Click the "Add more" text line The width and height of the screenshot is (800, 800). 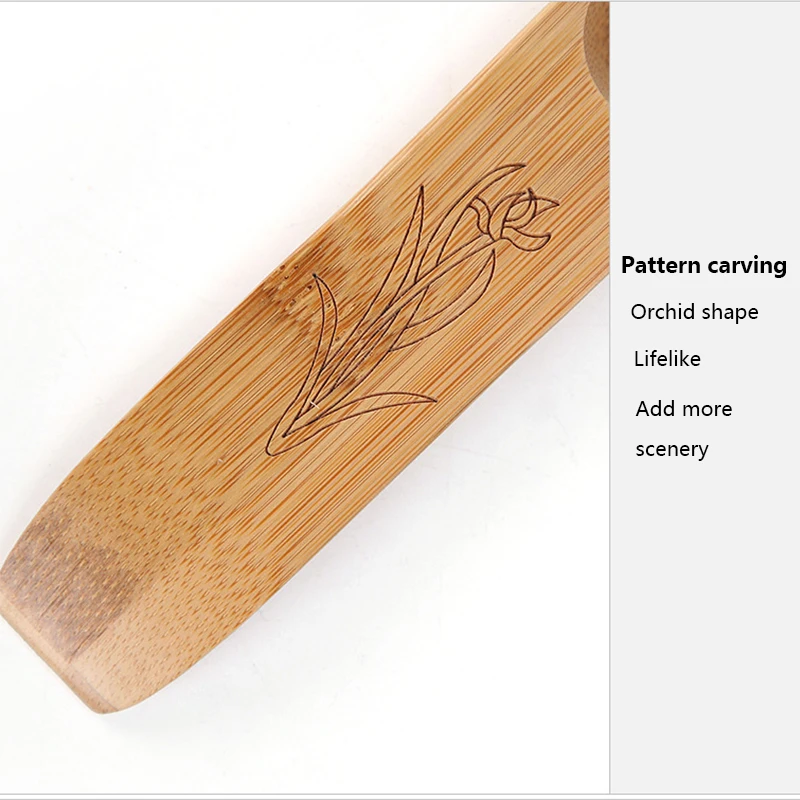tap(684, 409)
